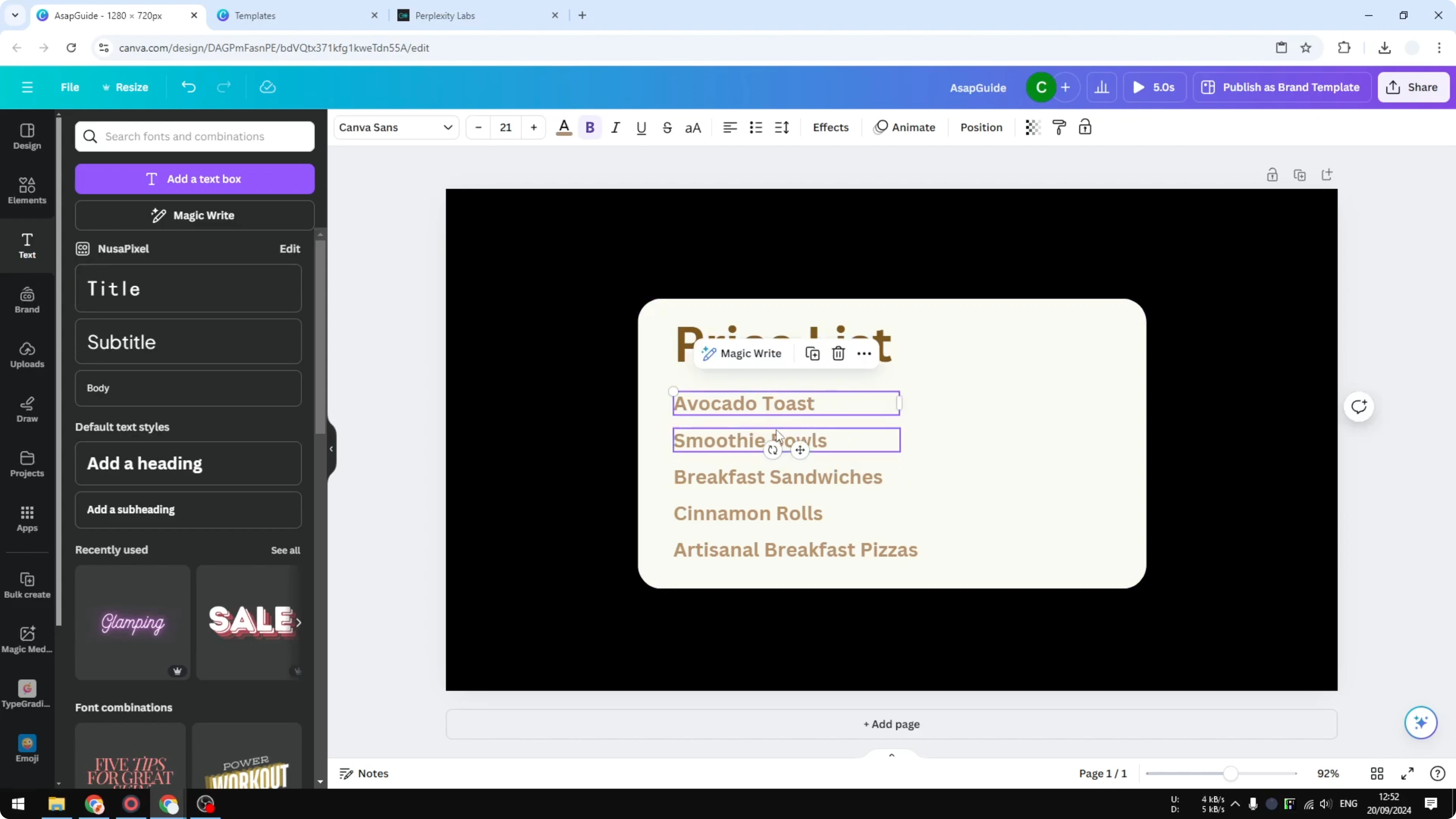Screen dimensions: 1456x819
Task: Click Share button
Action: [1413, 87]
